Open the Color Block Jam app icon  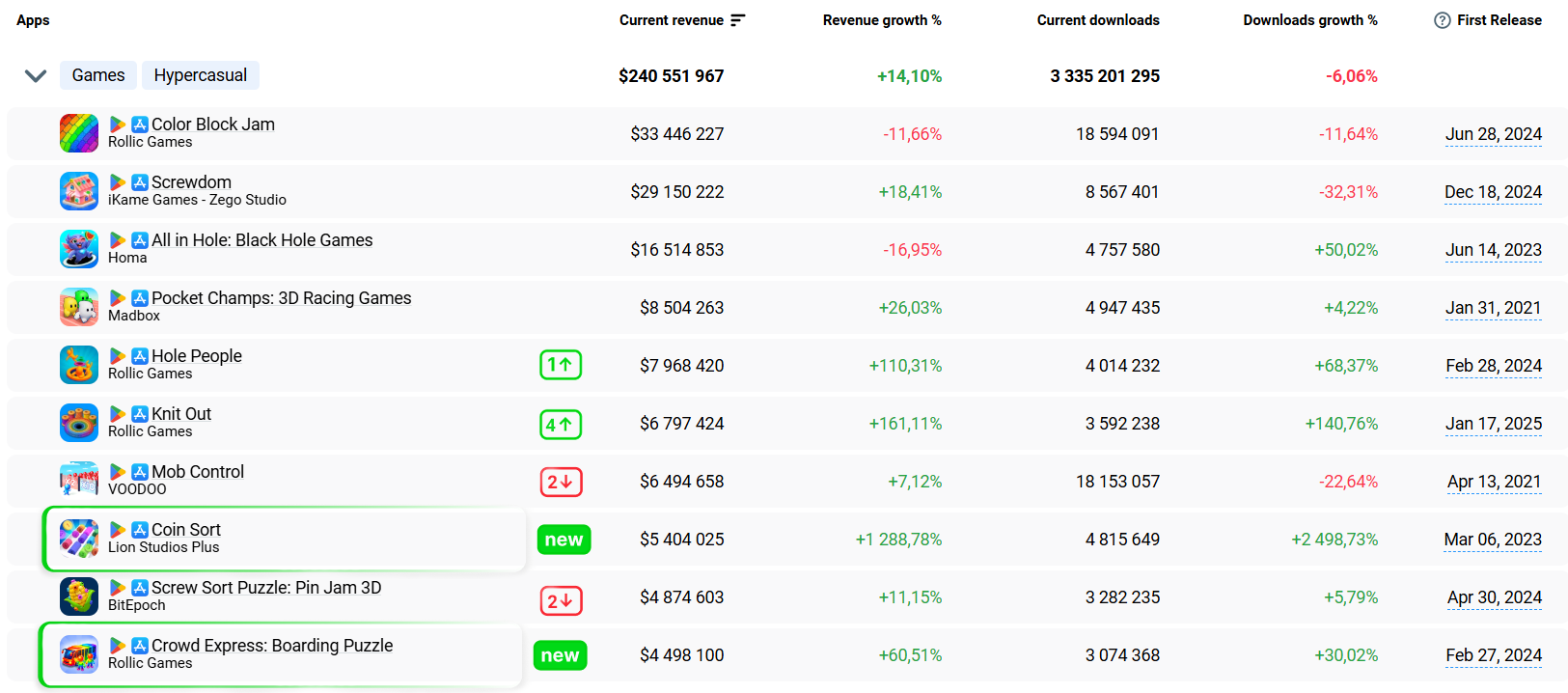tap(79, 133)
